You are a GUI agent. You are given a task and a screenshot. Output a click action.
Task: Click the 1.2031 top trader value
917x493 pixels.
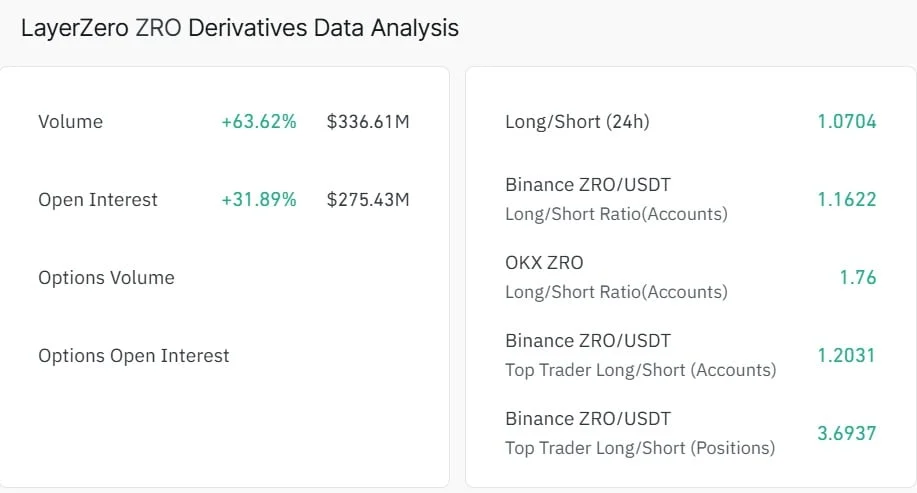(x=846, y=356)
